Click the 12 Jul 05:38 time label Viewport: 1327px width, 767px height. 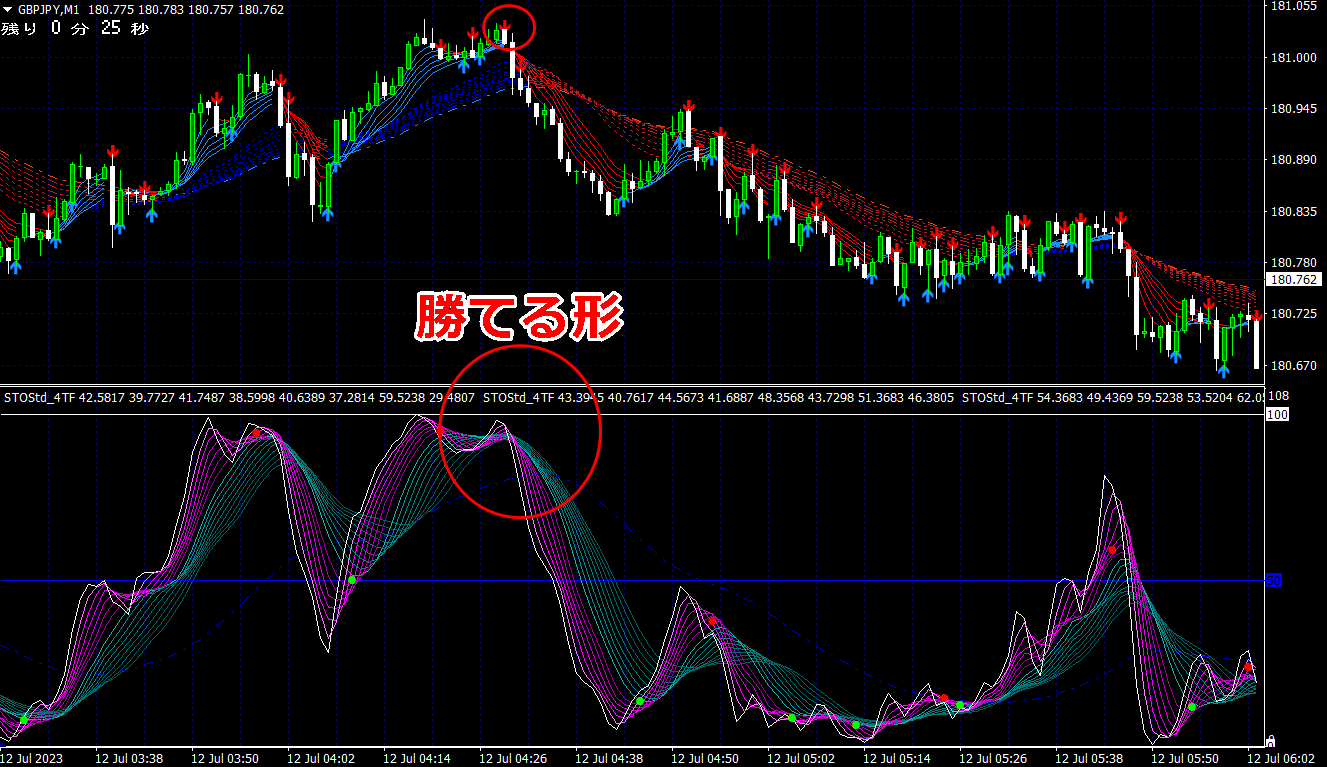(x=1090, y=757)
